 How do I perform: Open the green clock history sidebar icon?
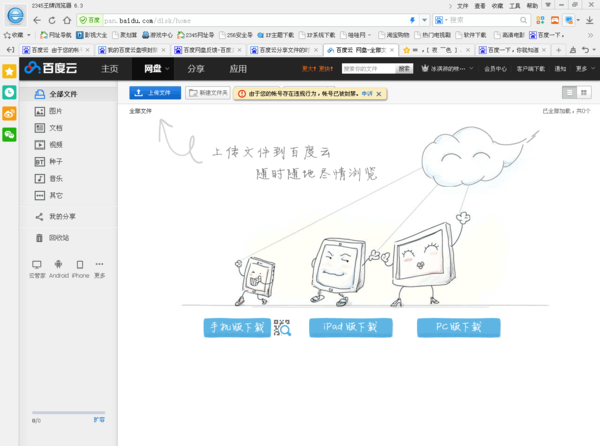(x=9, y=93)
